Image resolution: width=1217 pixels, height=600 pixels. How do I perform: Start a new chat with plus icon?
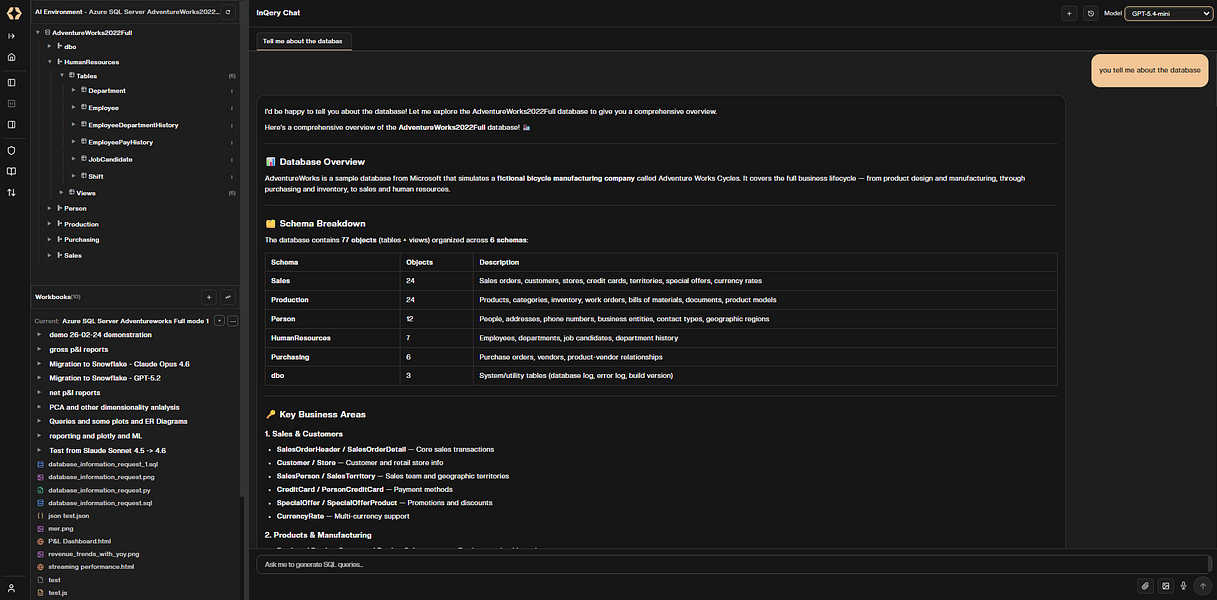click(x=1069, y=14)
